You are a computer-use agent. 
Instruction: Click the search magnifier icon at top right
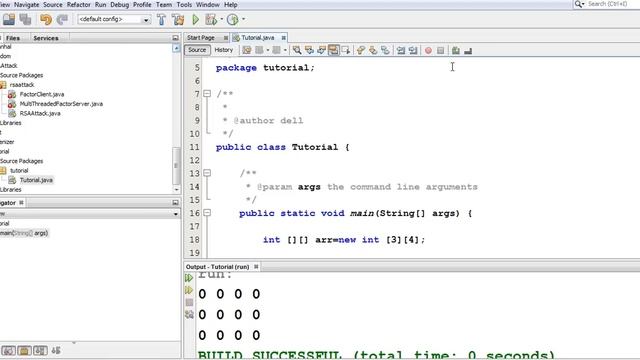point(579,4)
